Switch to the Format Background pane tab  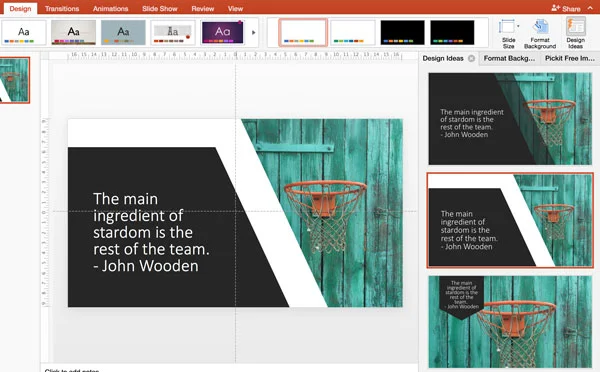tap(509, 58)
